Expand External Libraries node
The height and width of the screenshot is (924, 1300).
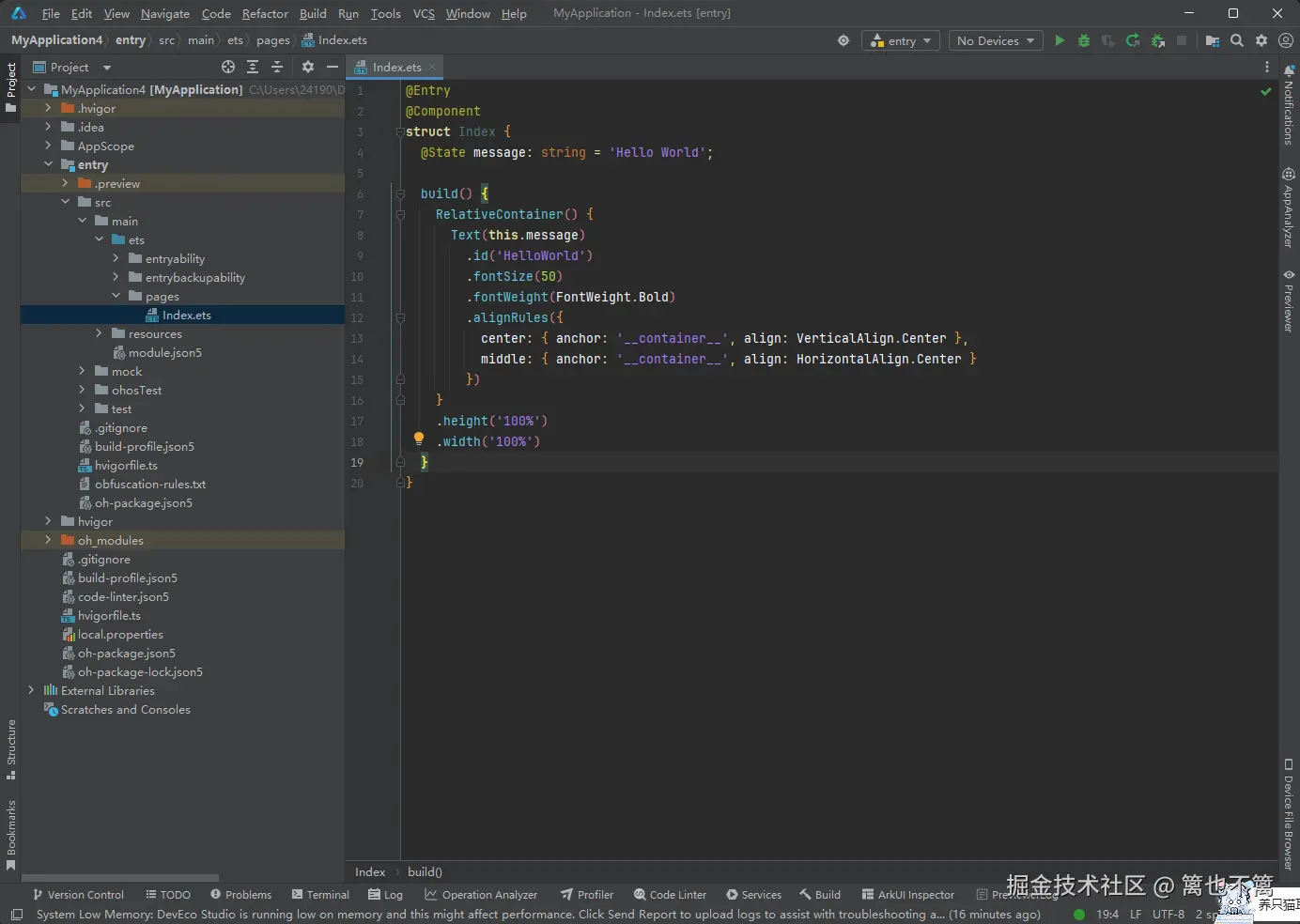31,690
